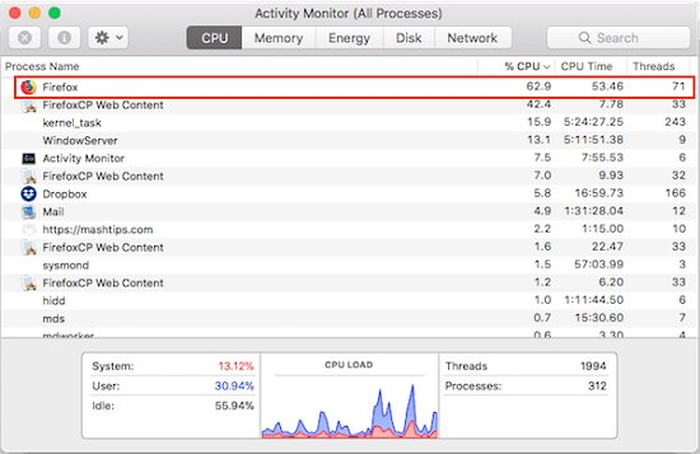Click the Firefox icon in process list
This screenshot has width=700, height=454.
tap(28, 87)
